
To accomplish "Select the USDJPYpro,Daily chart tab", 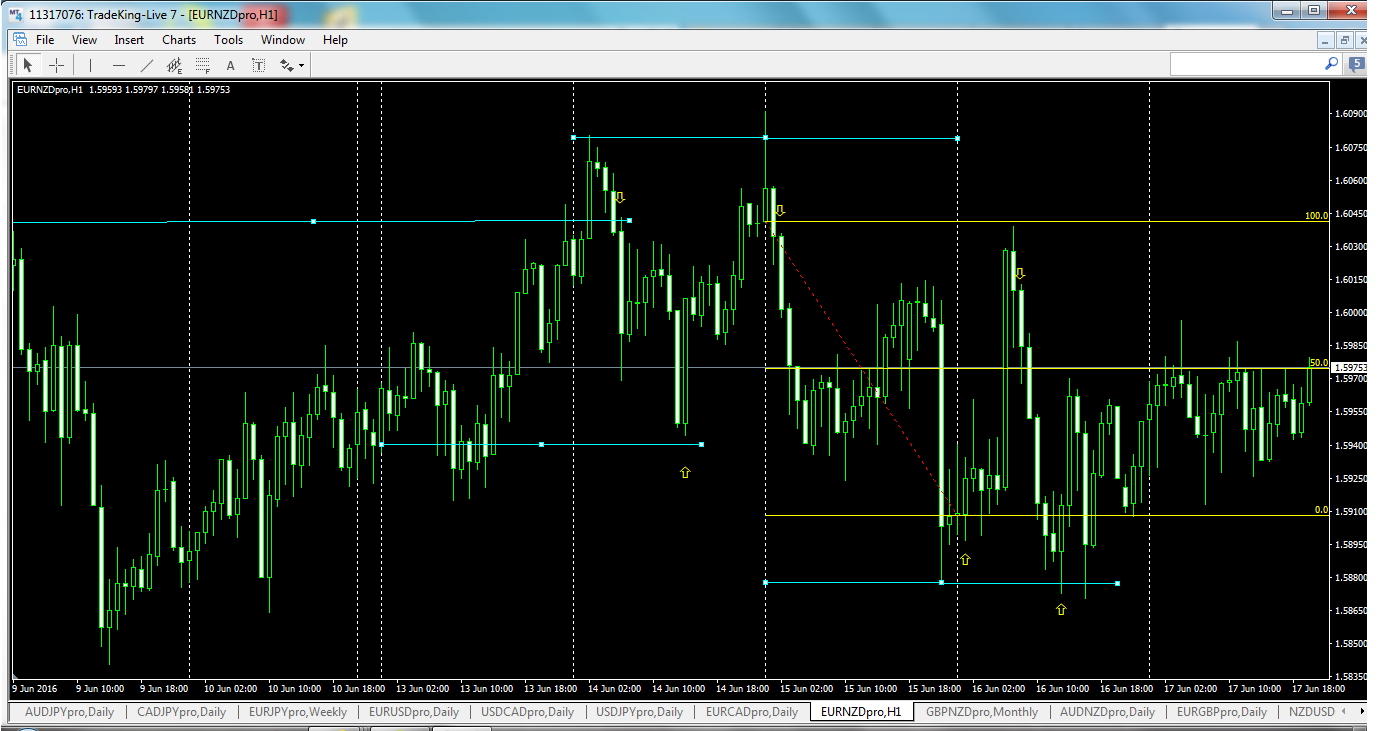I will click(x=638, y=712).
